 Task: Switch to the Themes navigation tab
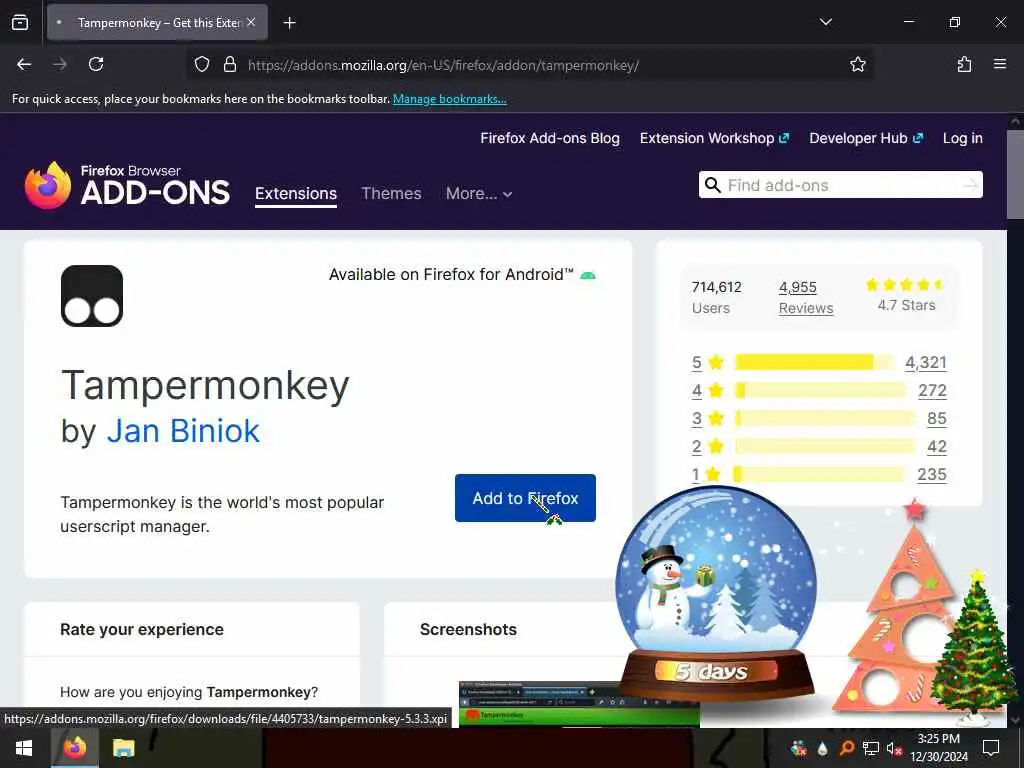pos(391,193)
